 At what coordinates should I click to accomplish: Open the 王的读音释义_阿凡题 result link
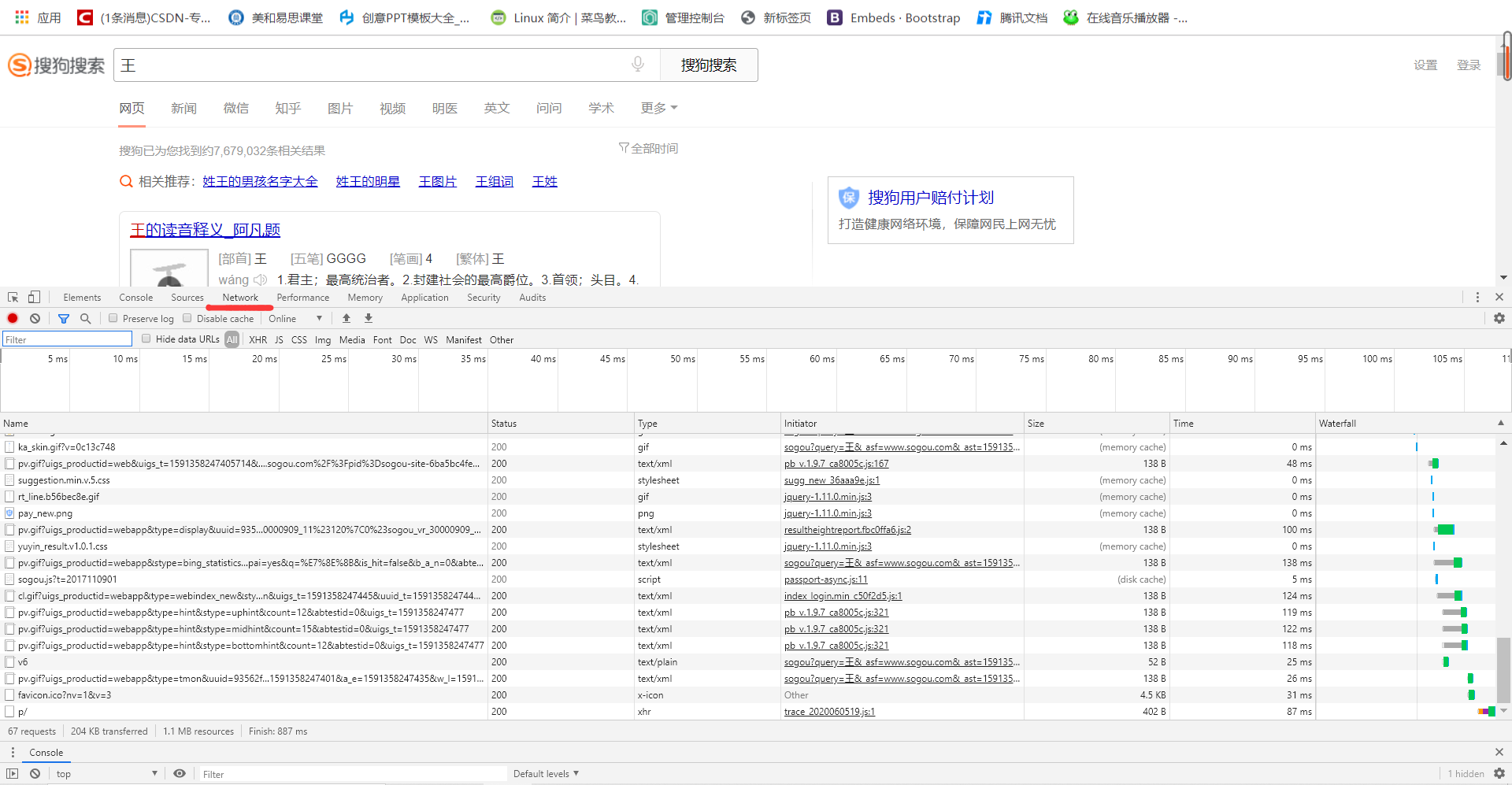(205, 230)
